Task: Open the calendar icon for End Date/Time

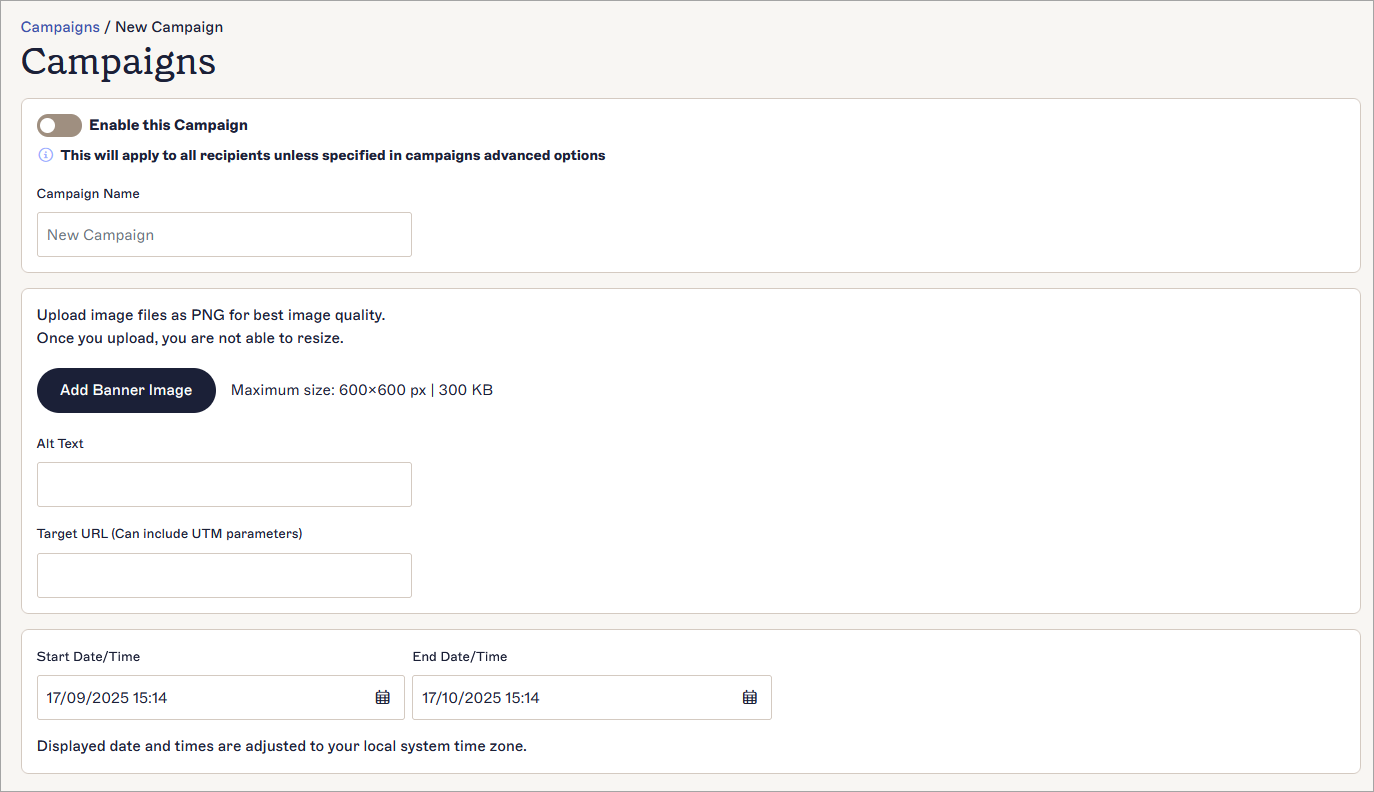Action: click(x=750, y=696)
